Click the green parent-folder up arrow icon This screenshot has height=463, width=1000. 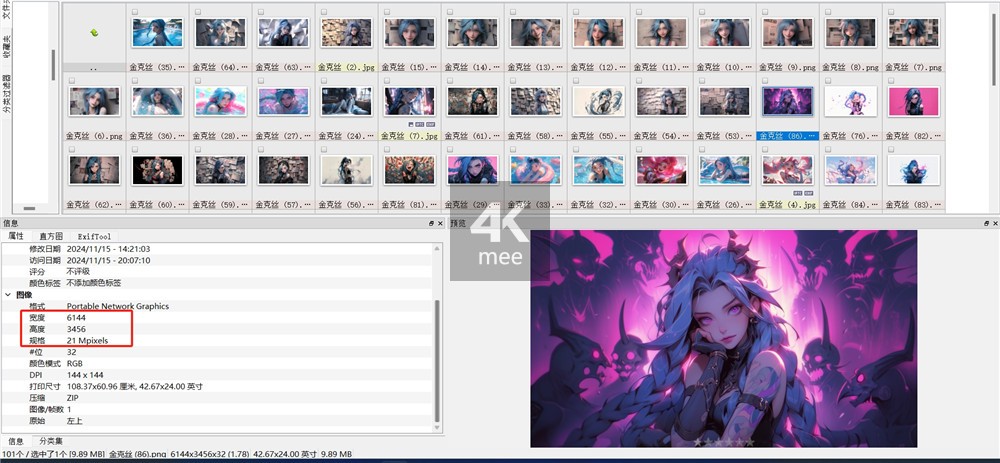pos(94,33)
